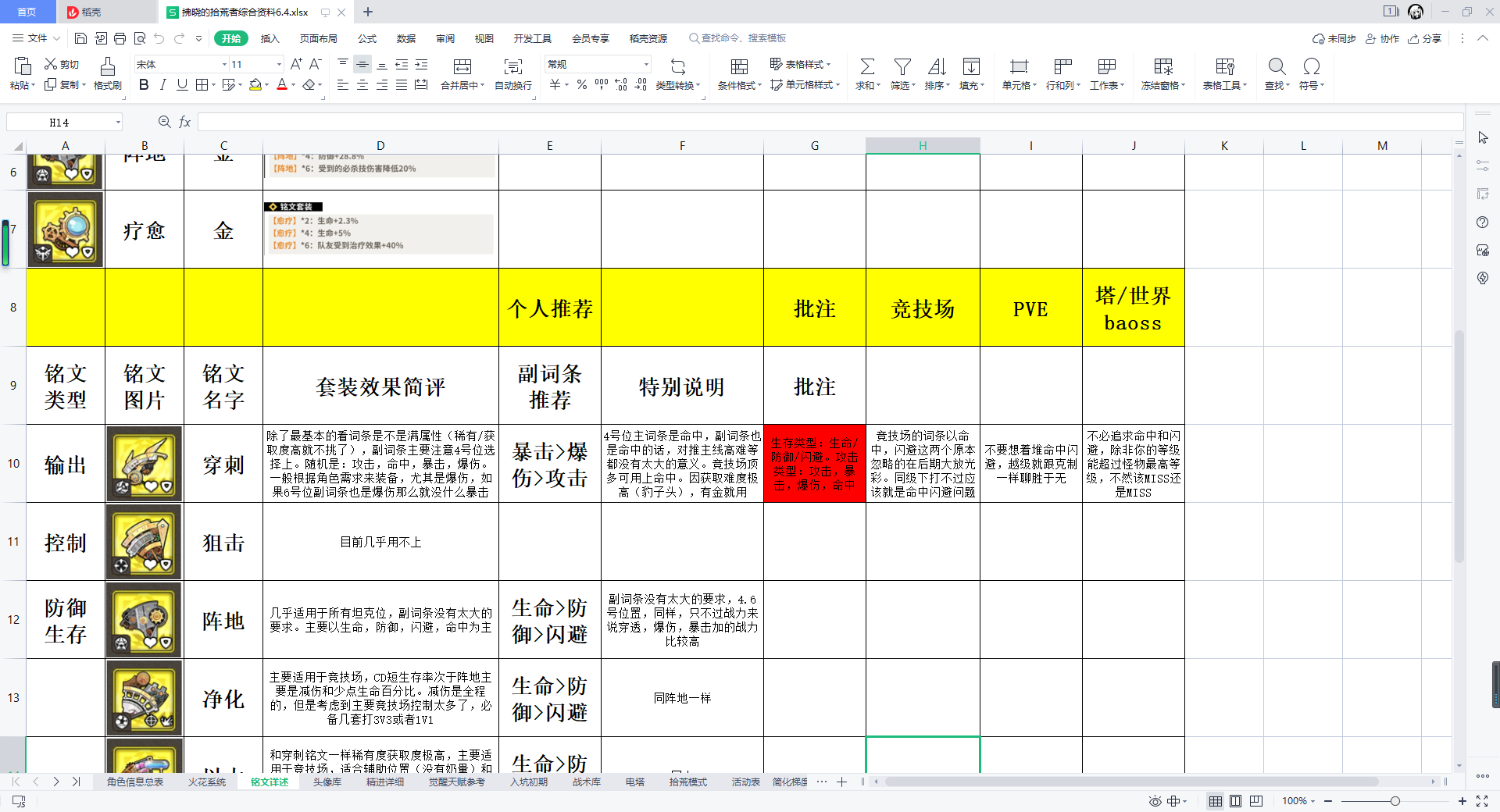Click the Sum sigma icon

(x=867, y=66)
